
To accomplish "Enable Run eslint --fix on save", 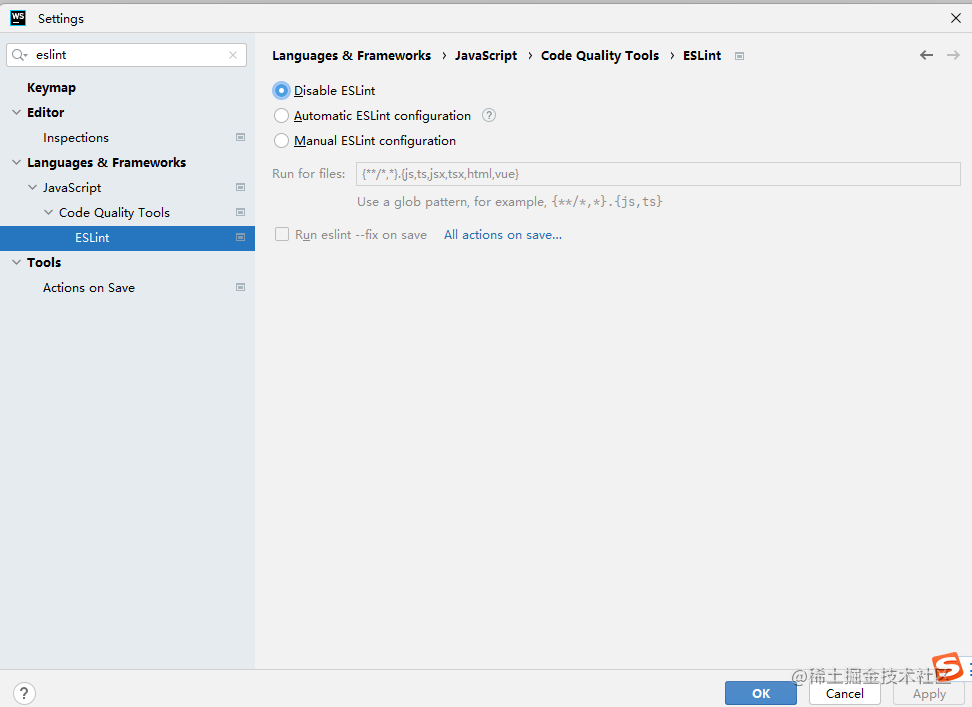I will tap(281, 233).
